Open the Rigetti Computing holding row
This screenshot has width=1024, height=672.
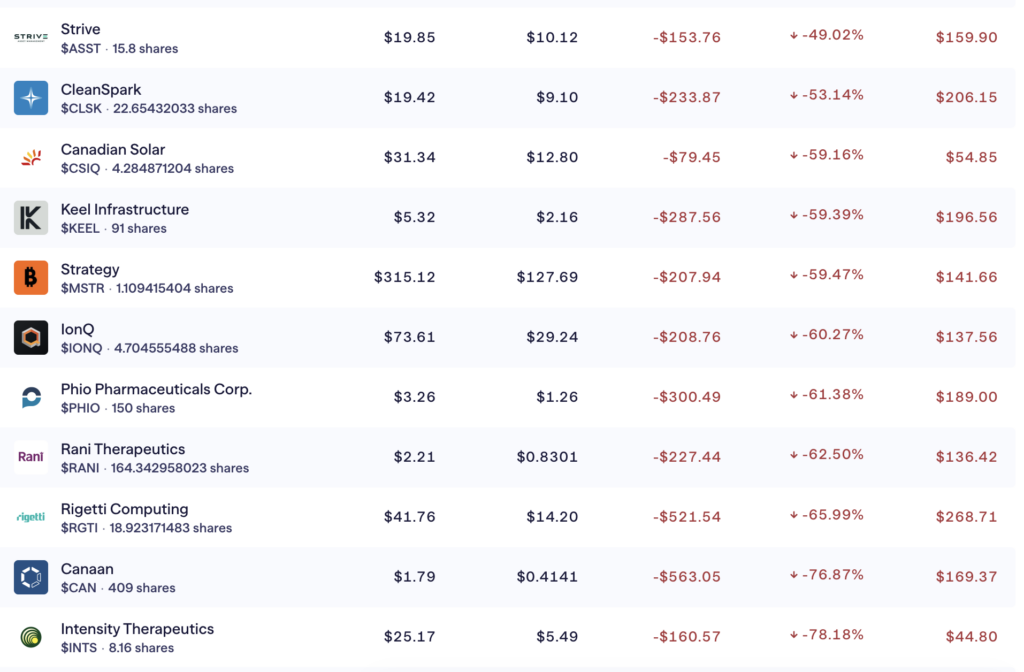(124, 509)
